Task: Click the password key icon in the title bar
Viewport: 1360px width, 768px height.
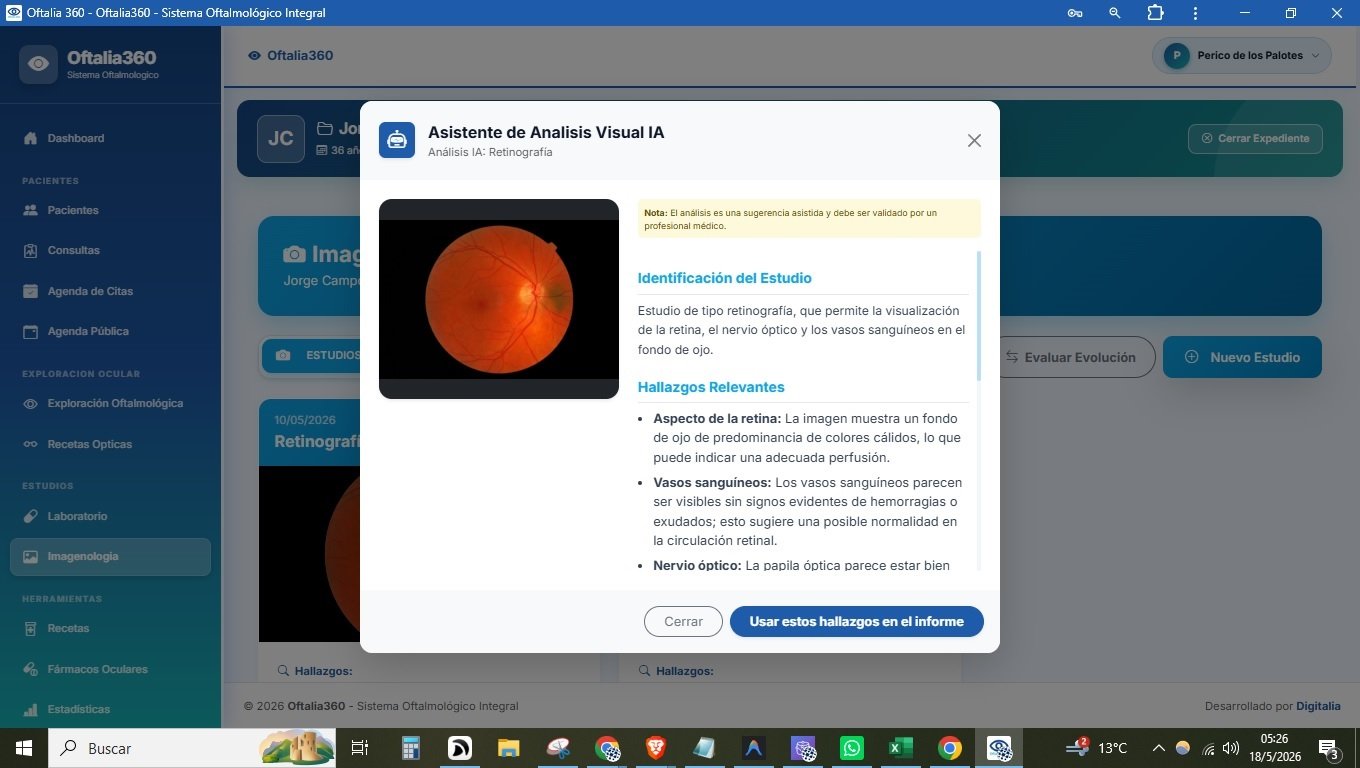Action: 1075,13
